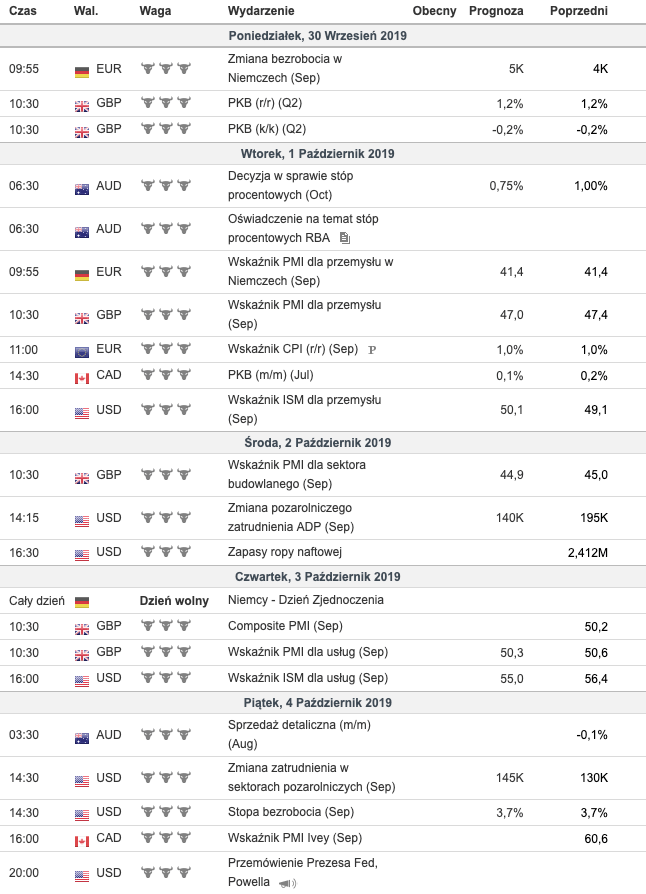Click the US flag in the Zapasy ropy row
The image size is (646, 894).
(82, 553)
